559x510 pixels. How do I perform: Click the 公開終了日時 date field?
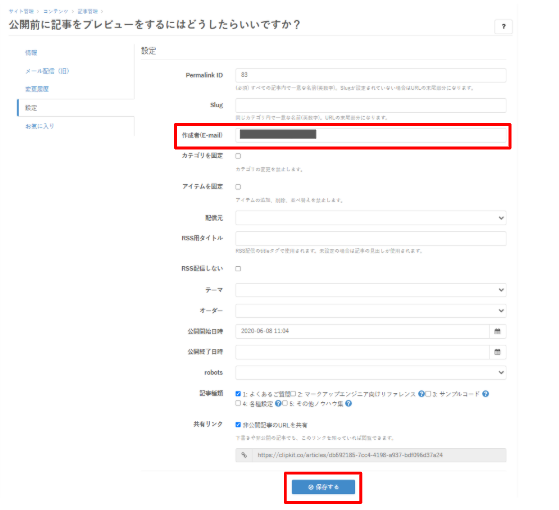coord(362,352)
